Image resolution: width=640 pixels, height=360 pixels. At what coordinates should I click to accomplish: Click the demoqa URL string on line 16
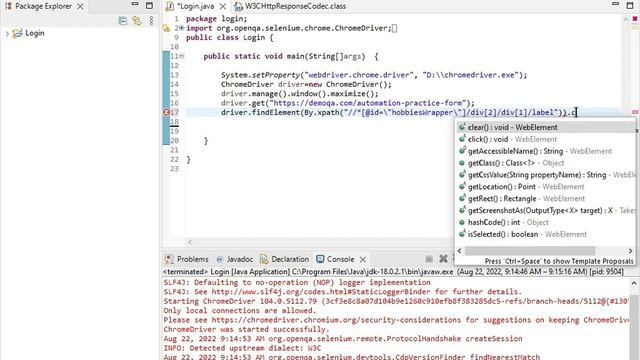(368, 103)
